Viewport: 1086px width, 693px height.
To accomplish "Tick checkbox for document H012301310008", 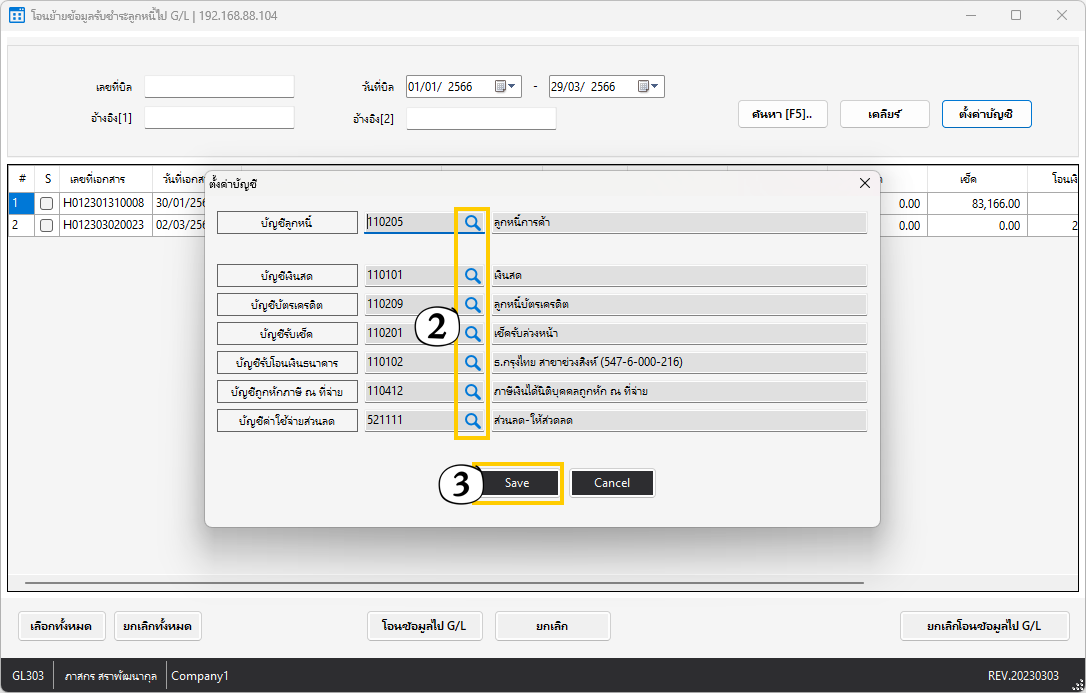I will pyautogui.click(x=46, y=204).
